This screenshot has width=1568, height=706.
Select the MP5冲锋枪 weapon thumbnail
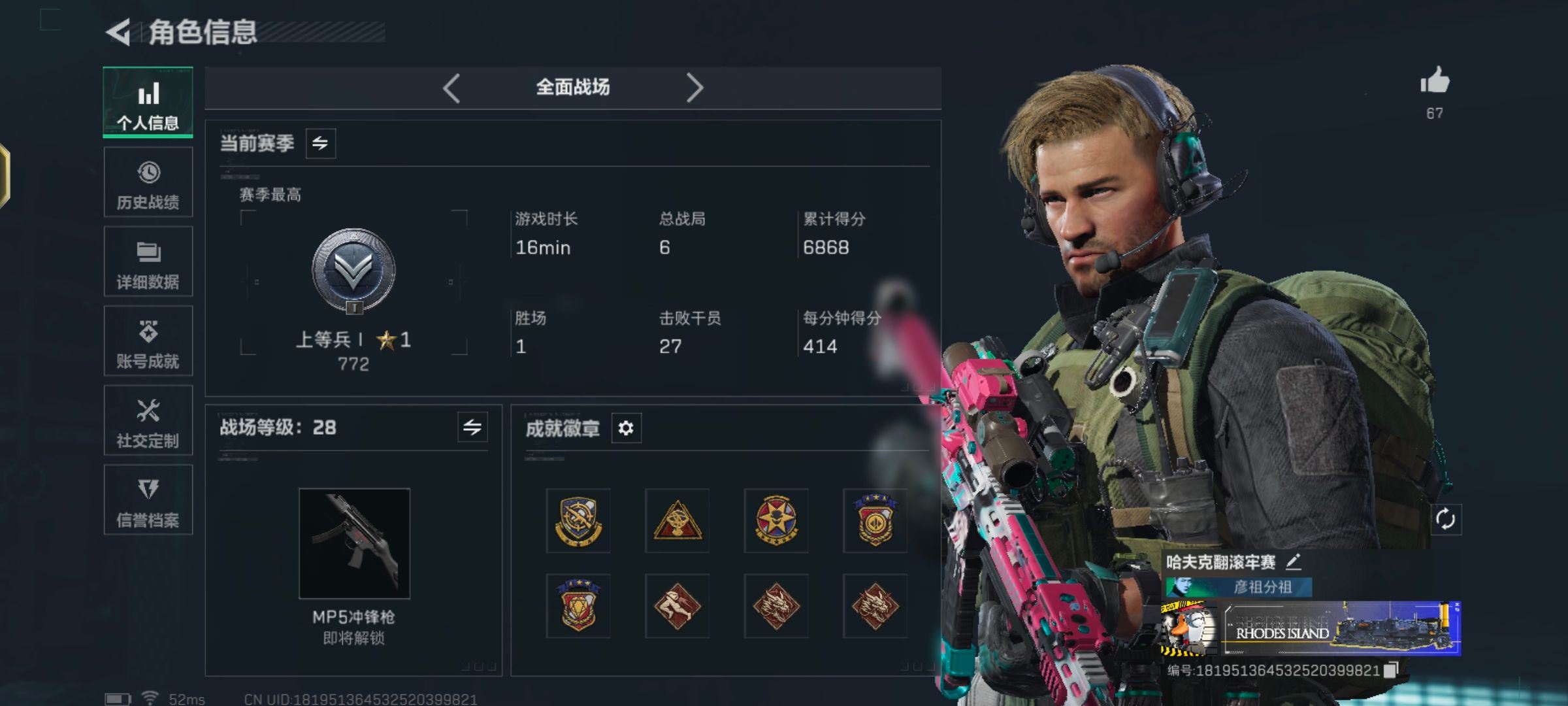coord(355,543)
